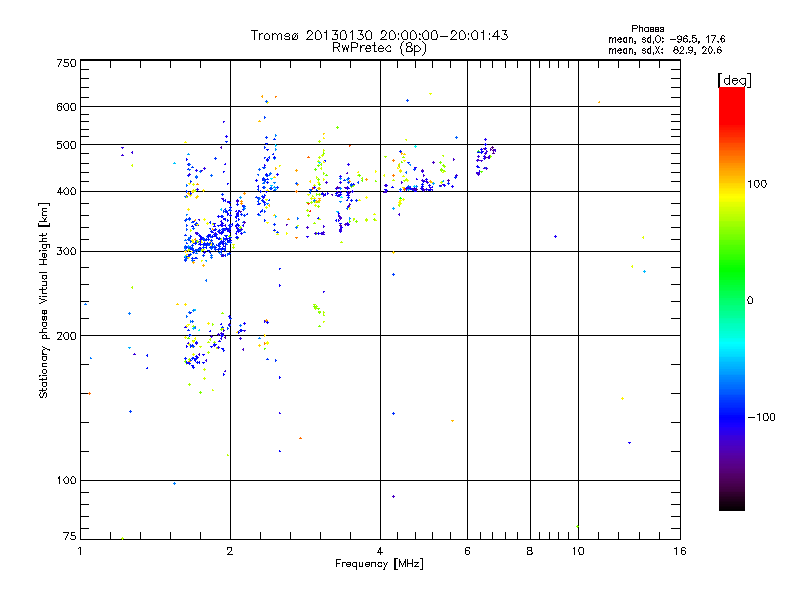800x600 pixels.
Task: Click the y-axis tick label '200'
Action: coord(67,336)
